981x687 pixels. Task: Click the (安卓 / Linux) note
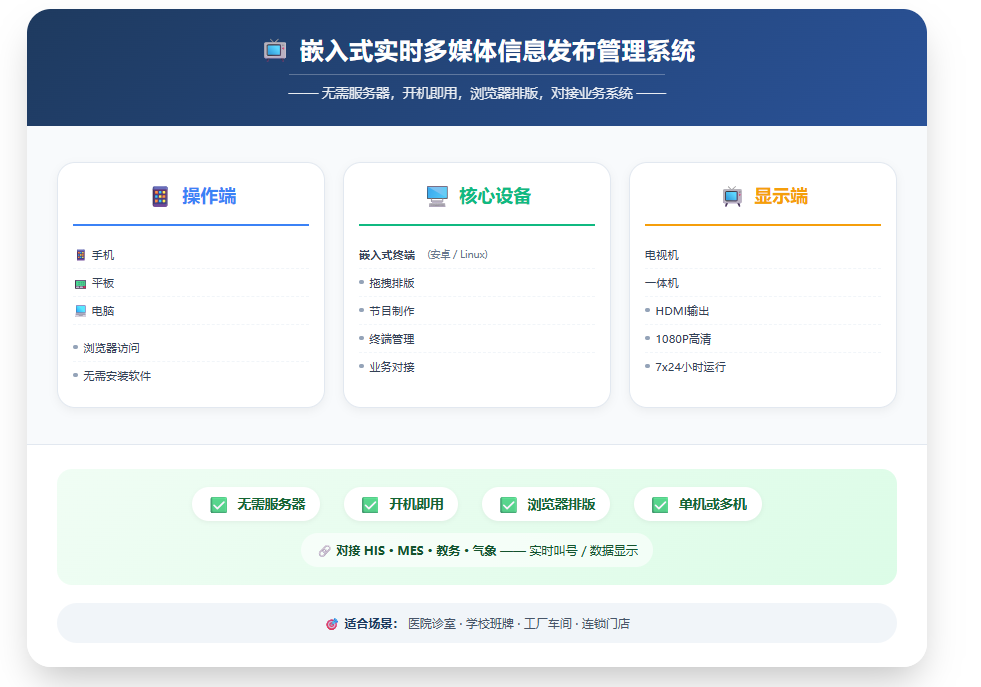tap(457, 255)
